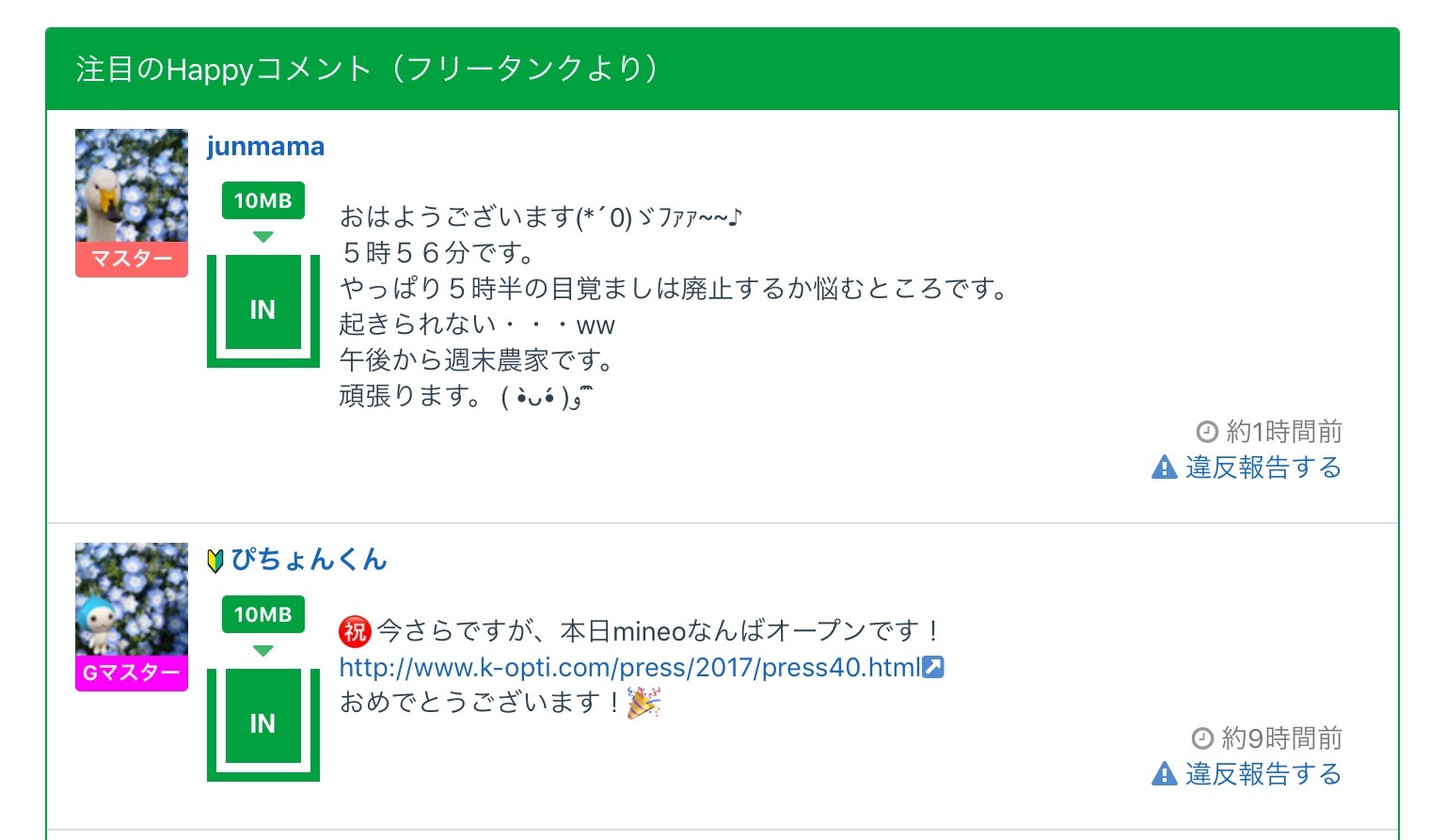
Task: Click the clock icon next to 約1時間前
Action: click(1207, 432)
